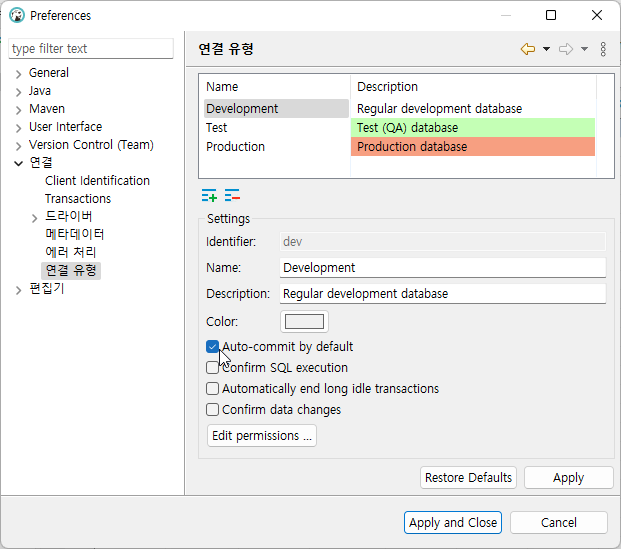Open the back history dropdown arrow
The width and height of the screenshot is (621, 549).
[x=546, y=49]
